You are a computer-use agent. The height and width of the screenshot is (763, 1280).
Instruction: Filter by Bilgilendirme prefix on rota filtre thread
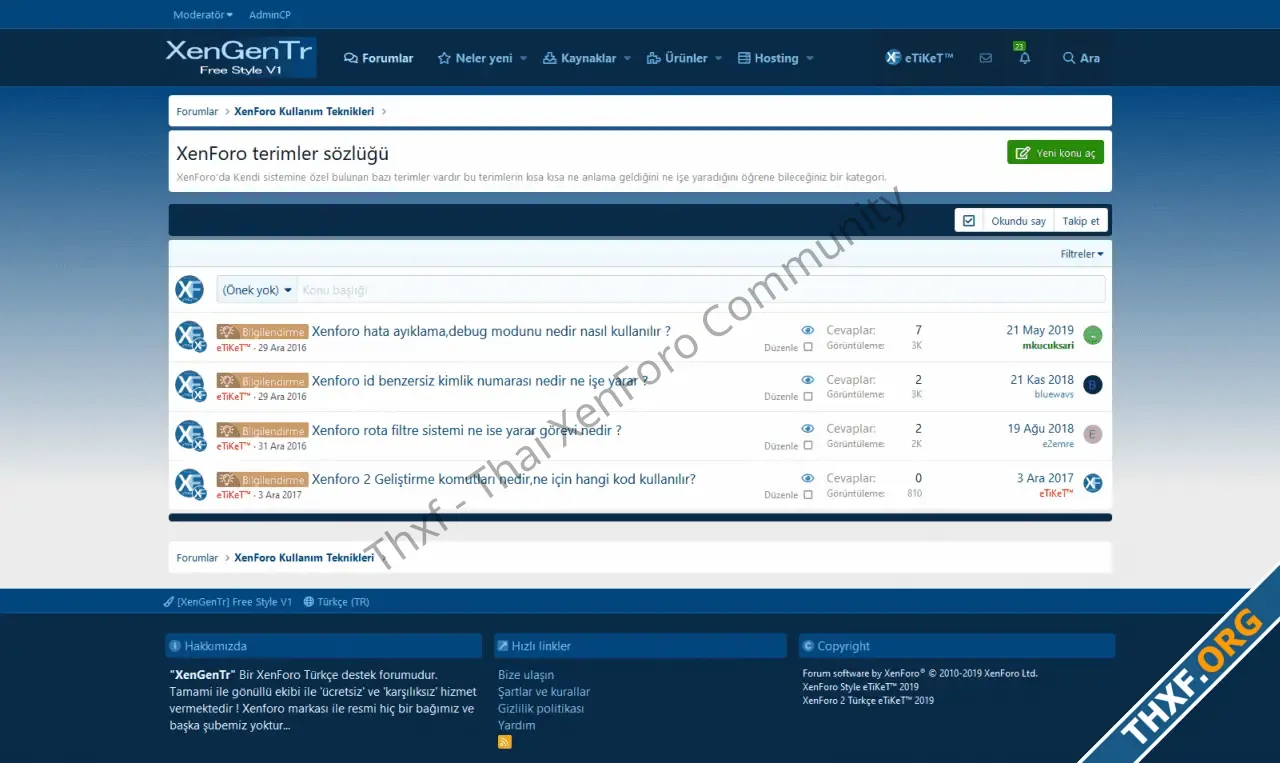(262, 431)
